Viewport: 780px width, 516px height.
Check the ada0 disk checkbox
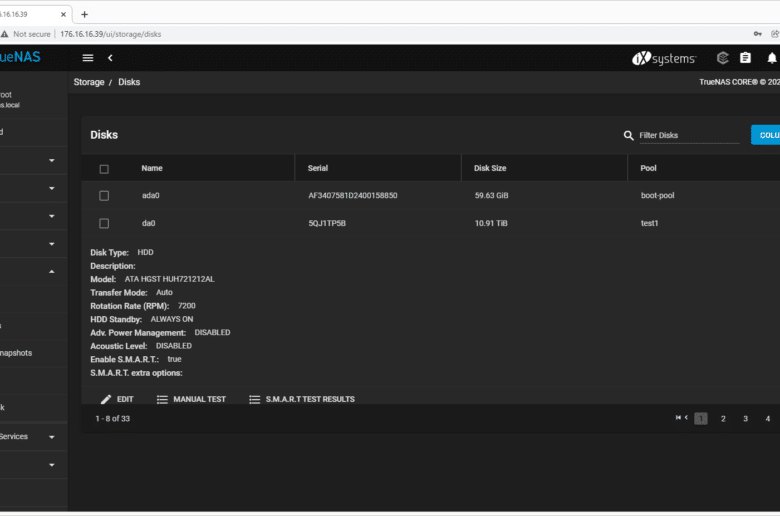(x=104, y=196)
